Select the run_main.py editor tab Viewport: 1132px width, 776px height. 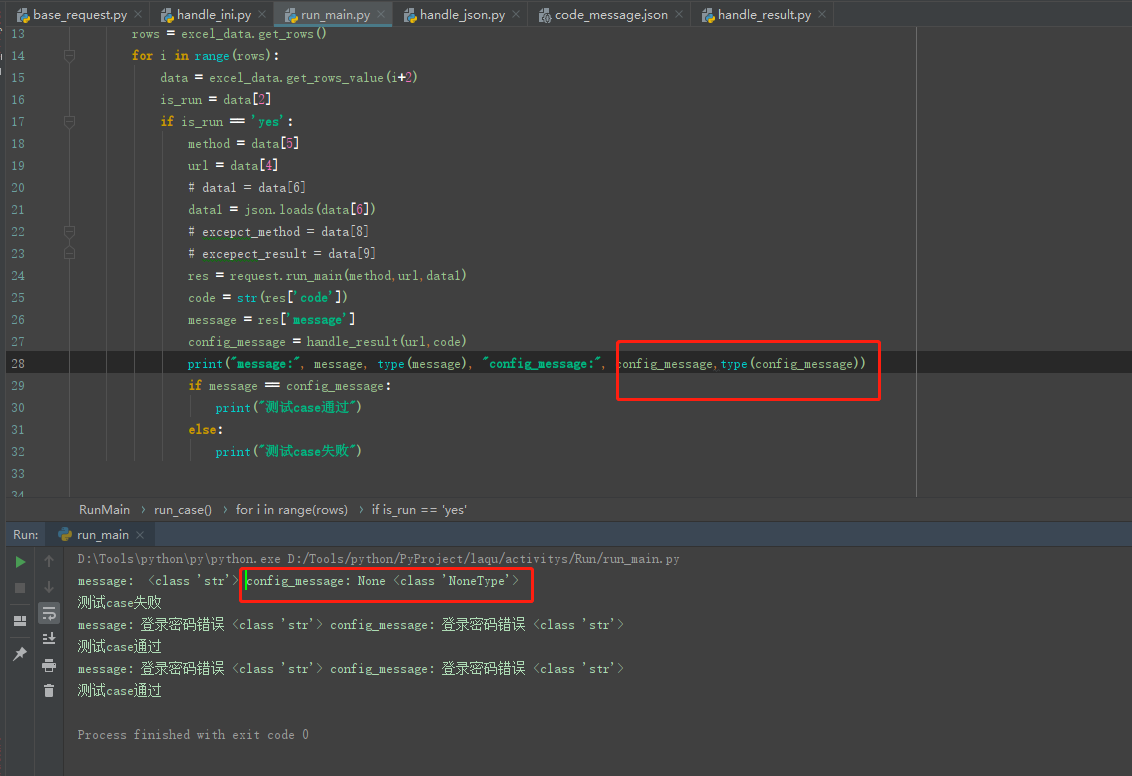click(336, 14)
